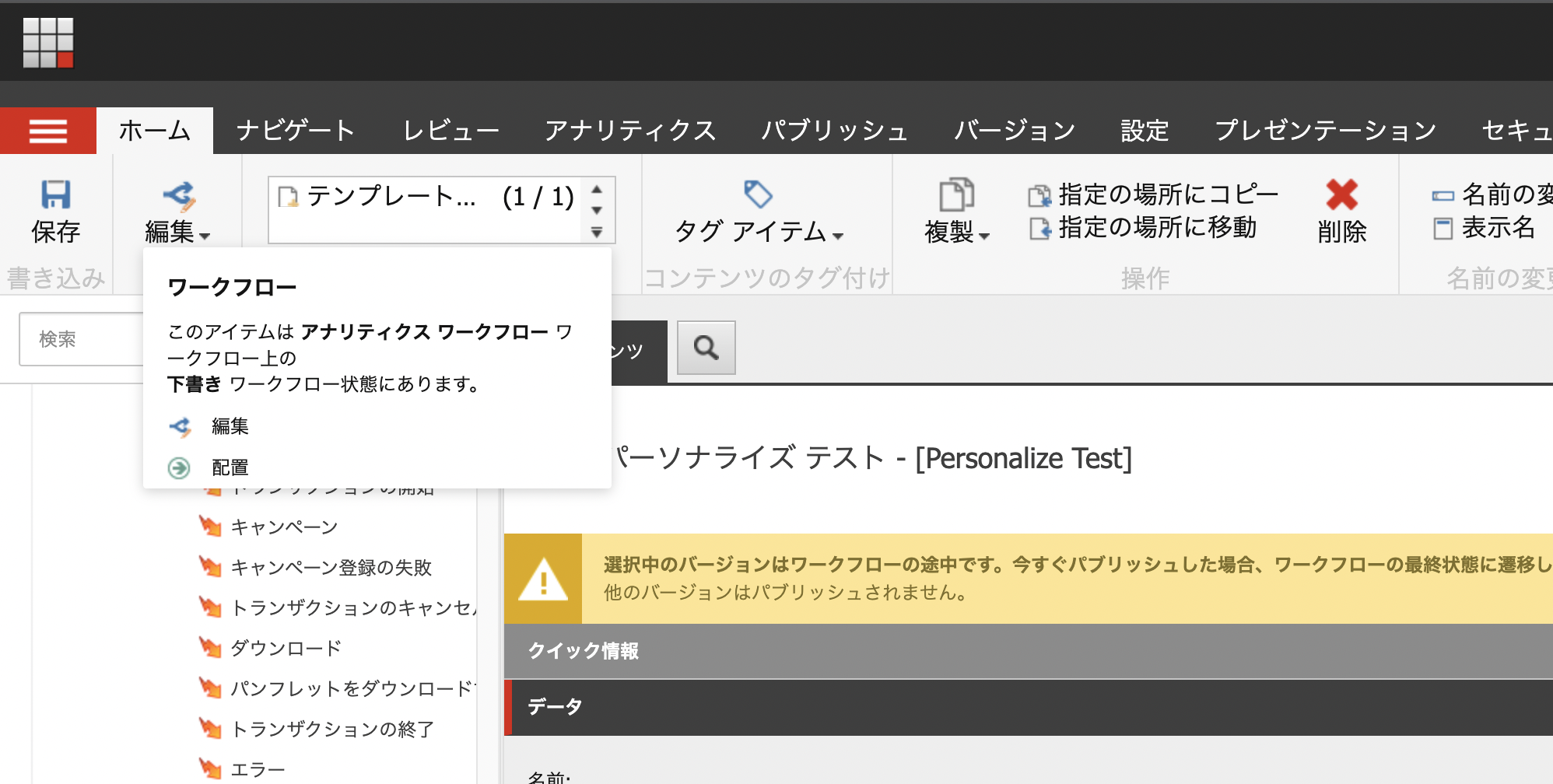This screenshot has width=1553, height=784.
Task: Collapse the データ section header
Action: tap(1029, 707)
